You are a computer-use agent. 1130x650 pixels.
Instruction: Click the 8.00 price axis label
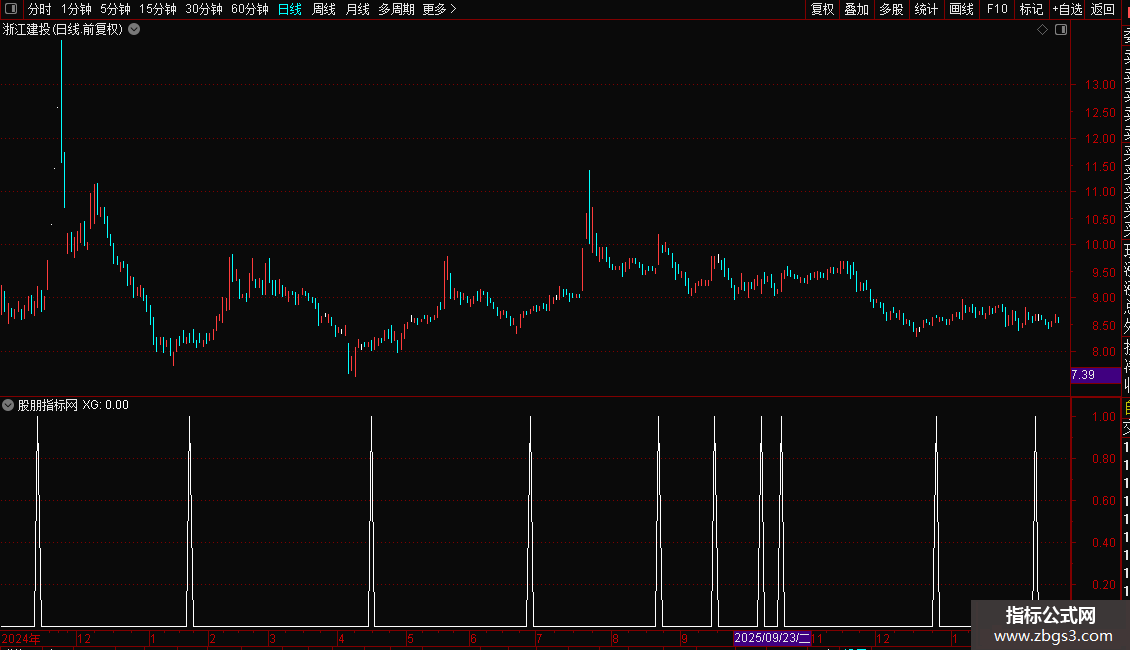tap(1103, 352)
